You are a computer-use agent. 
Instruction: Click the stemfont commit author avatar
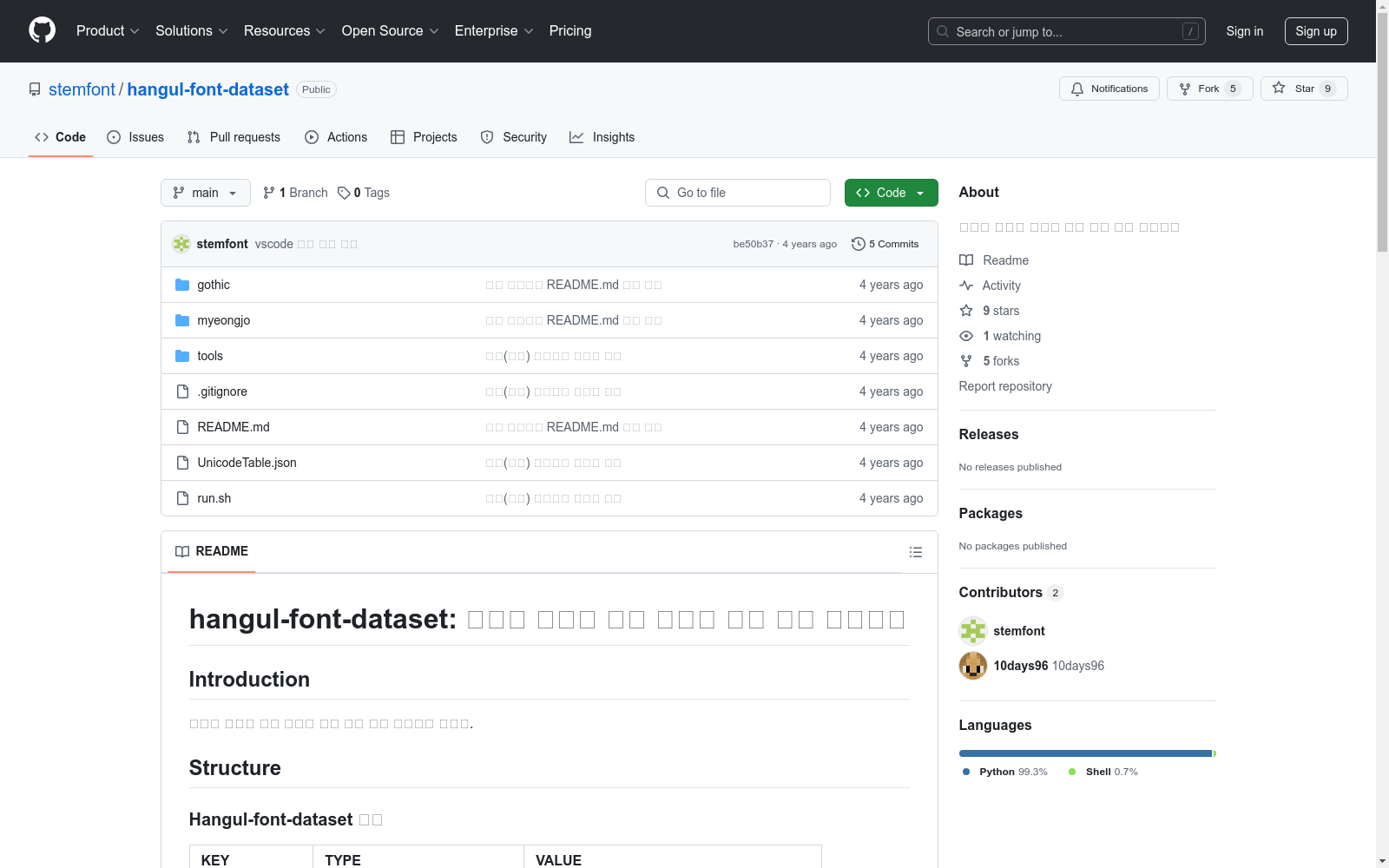tap(181, 244)
